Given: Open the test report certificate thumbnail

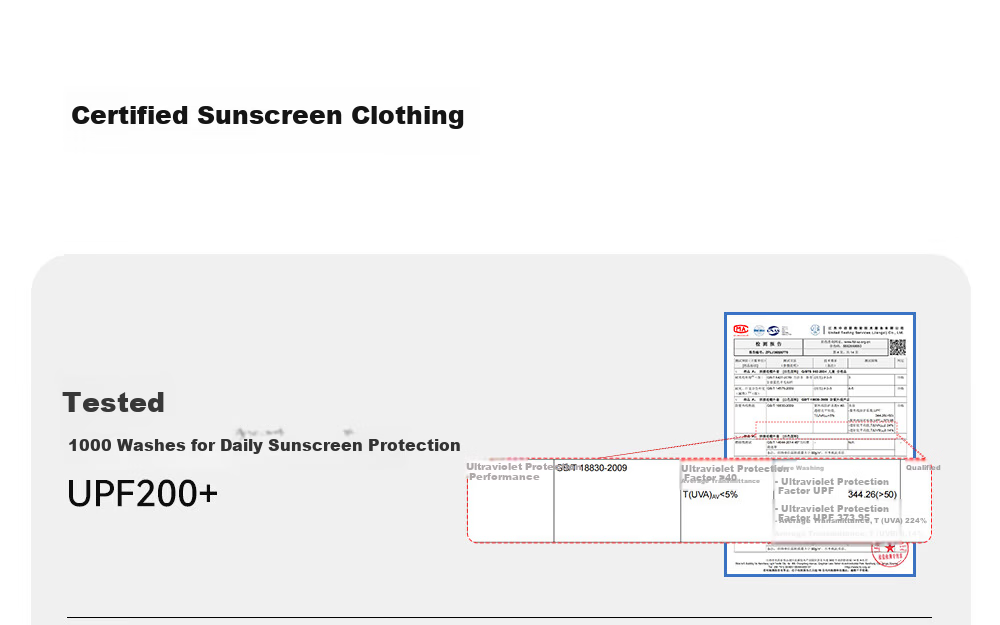Looking at the screenshot, I should (820, 444).
